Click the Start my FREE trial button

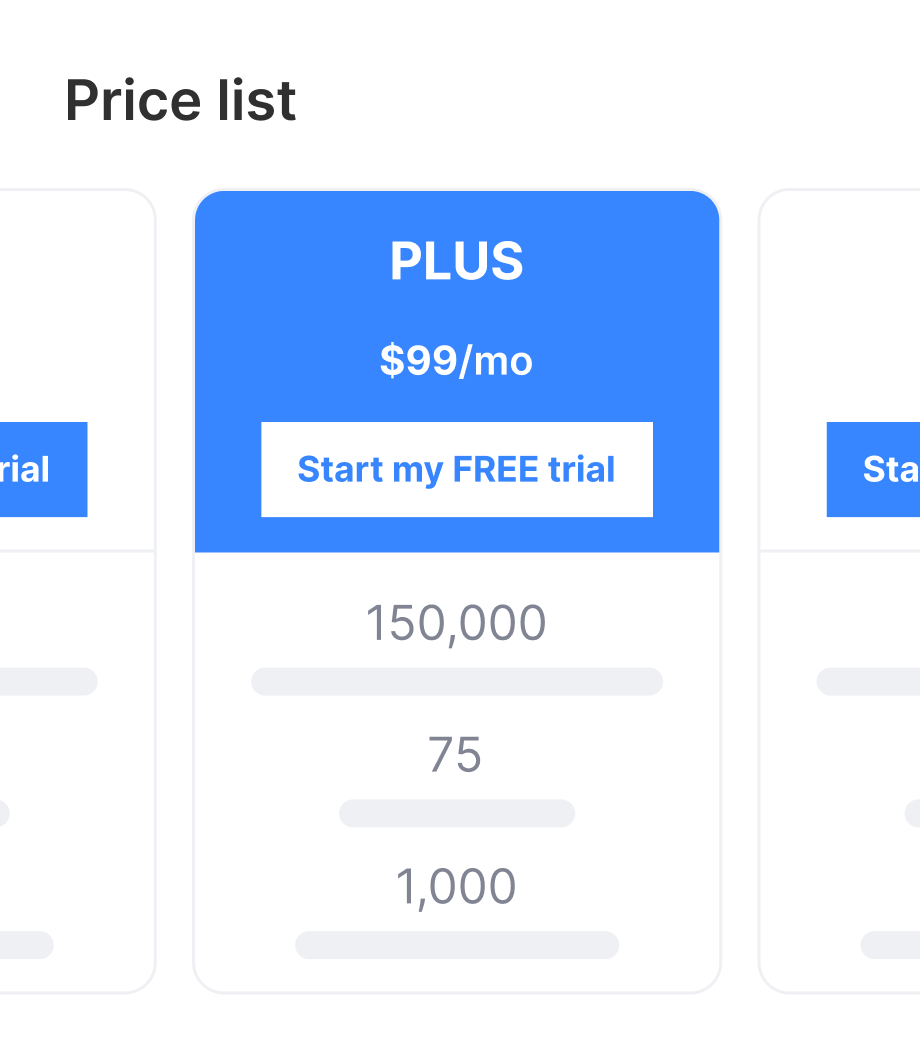tap(456, 469)
